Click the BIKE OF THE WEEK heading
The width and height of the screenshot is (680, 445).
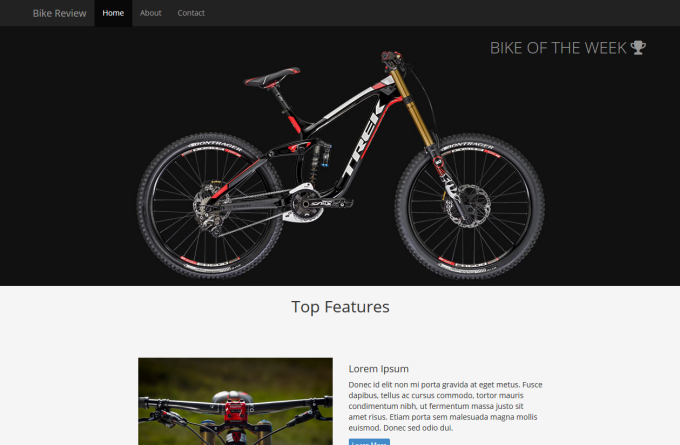(558, 48)
